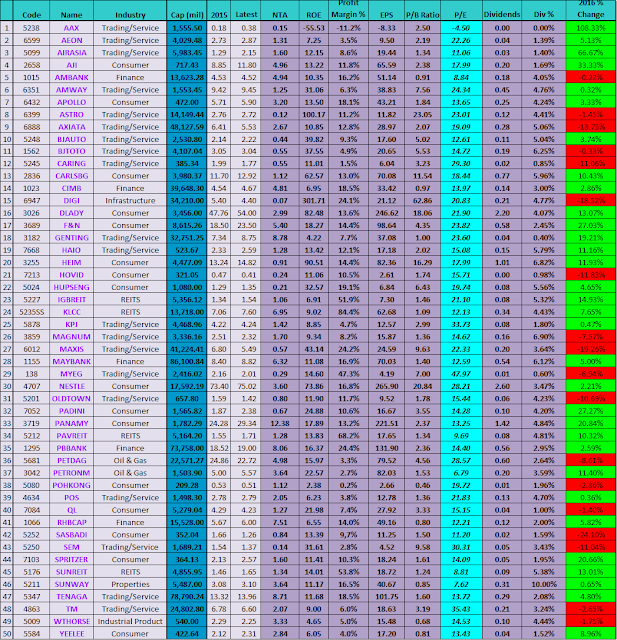Click SUNWAY's Div % value 10.00%
Screen dimensions: 617x640
point(544,584)
